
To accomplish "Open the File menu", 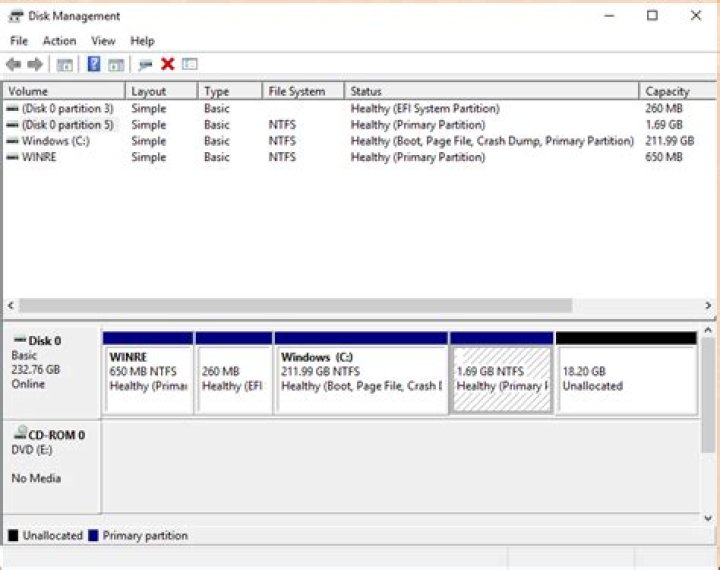I will 19,41.
